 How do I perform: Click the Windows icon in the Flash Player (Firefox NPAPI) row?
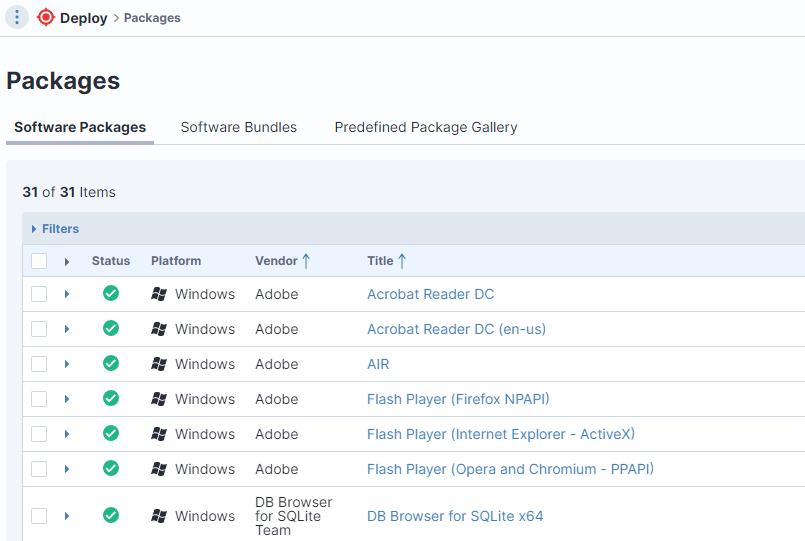pos(159,399)
